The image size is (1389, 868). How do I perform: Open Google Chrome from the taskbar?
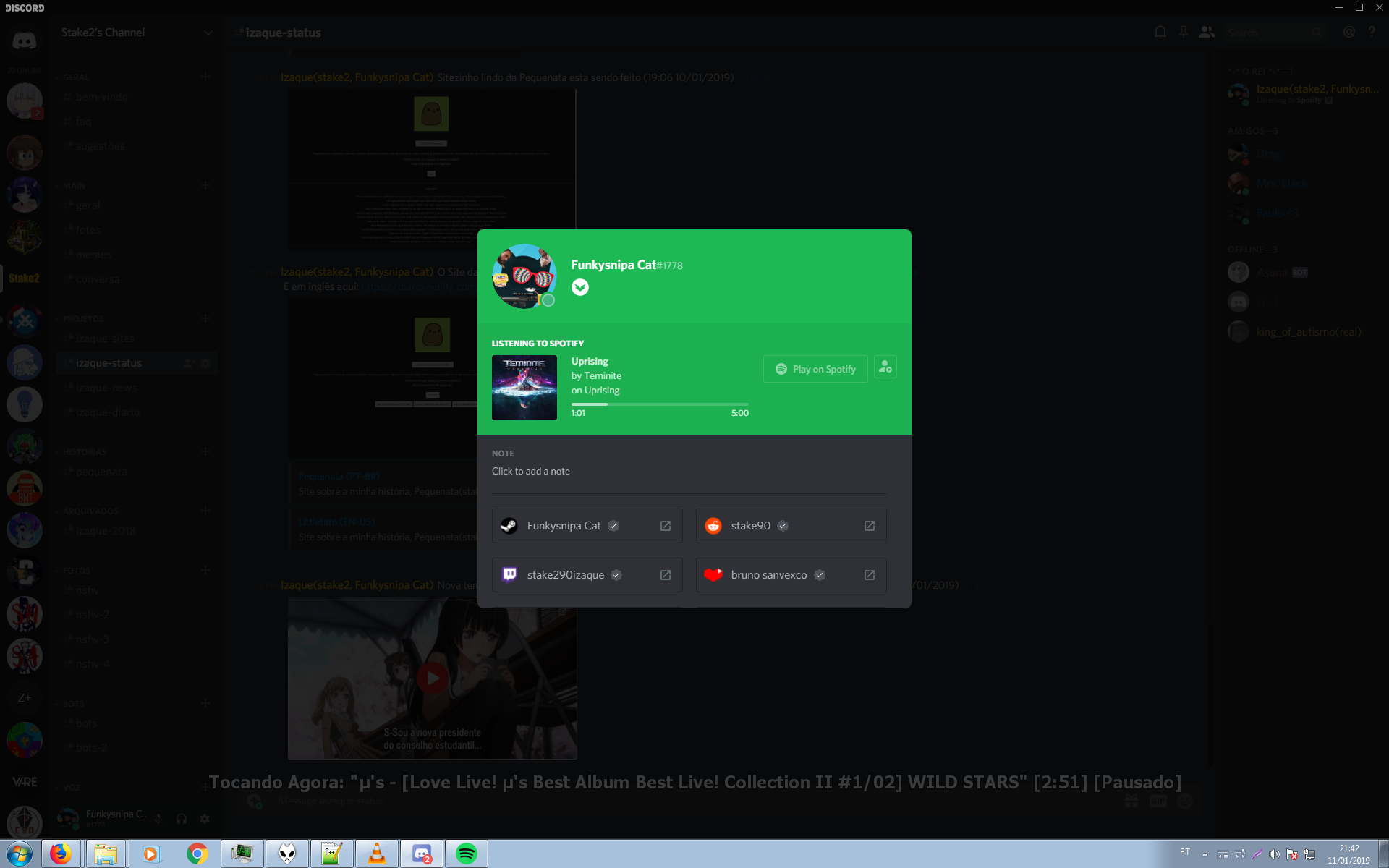pos(197,854)
